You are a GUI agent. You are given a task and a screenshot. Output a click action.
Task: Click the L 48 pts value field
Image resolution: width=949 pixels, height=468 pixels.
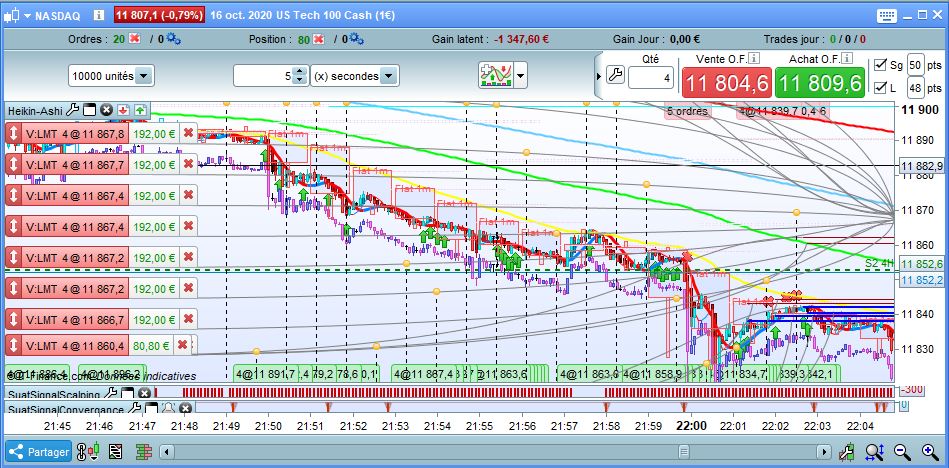pyautogui.click(x=916, y=88)
